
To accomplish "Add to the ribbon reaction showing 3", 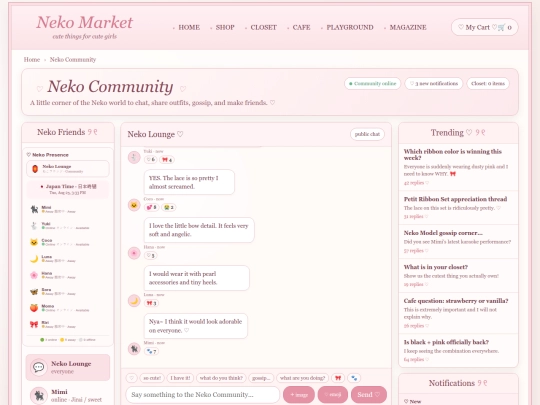I will tap(152, 303).
